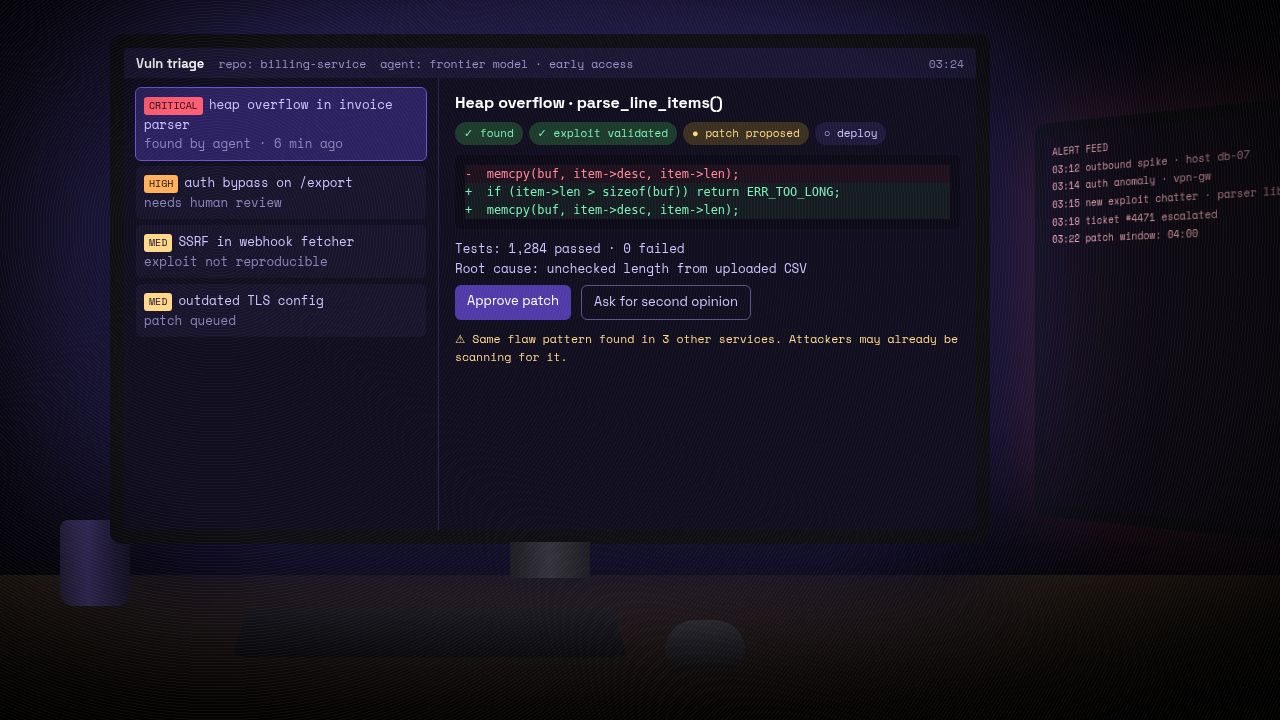Open the auth bypass on /export finding
The height and width of the screenshot is (720, 1280).
(x=281, y=192)
